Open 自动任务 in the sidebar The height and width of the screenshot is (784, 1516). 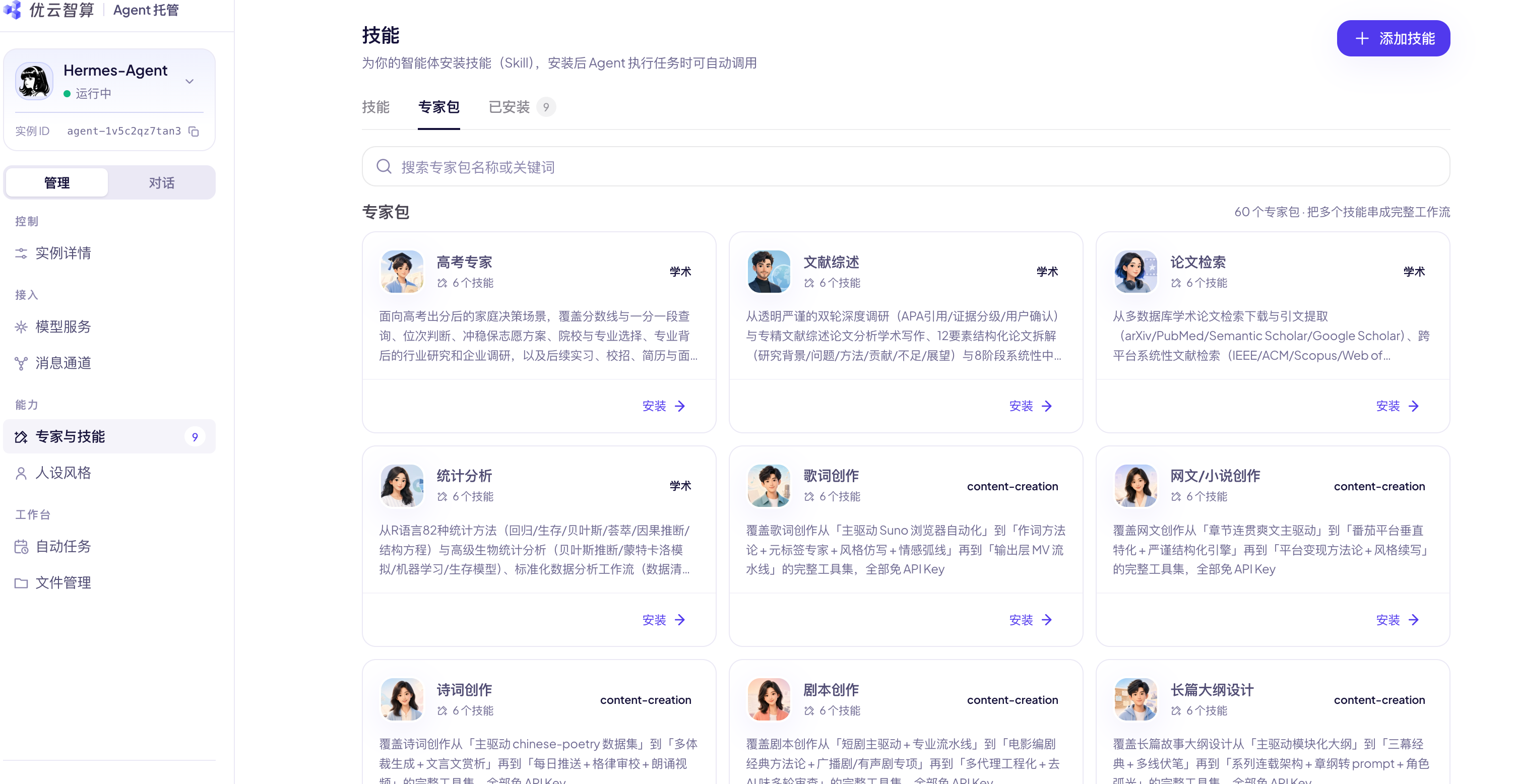click(x=109, y=546)
